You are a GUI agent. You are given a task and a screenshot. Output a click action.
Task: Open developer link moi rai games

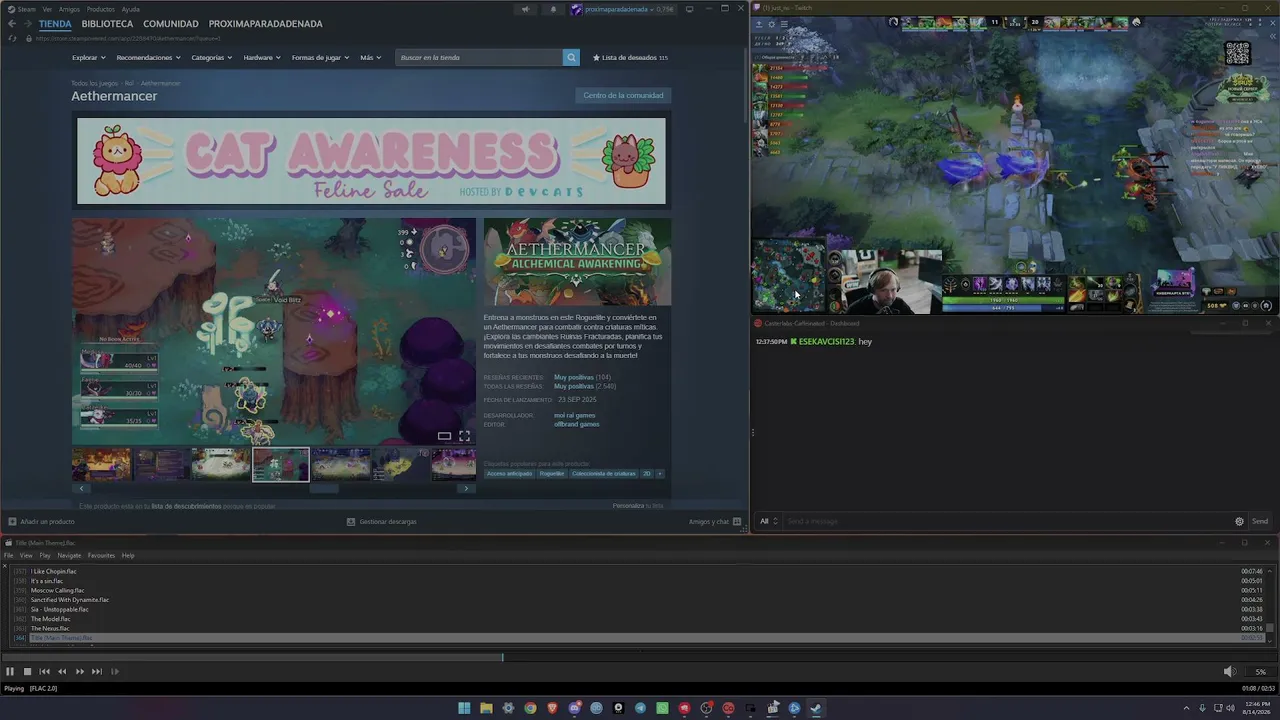pyautogui.click(x=575, y=415)
